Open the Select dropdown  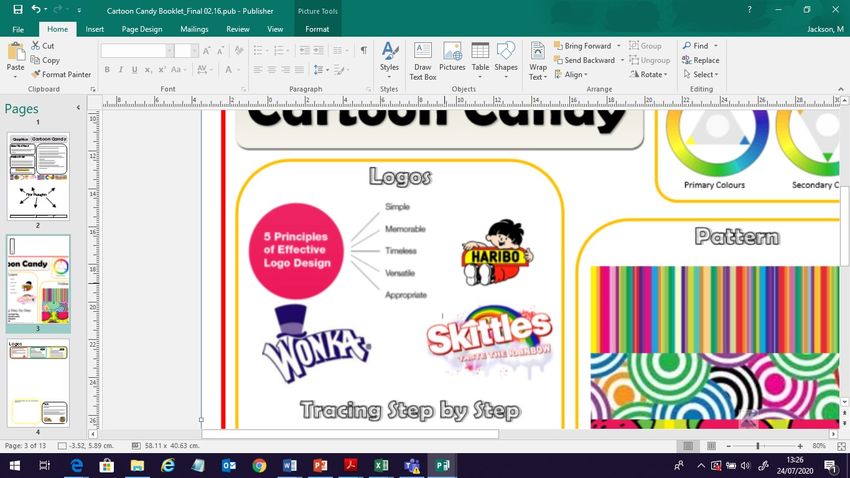[701, 74]
